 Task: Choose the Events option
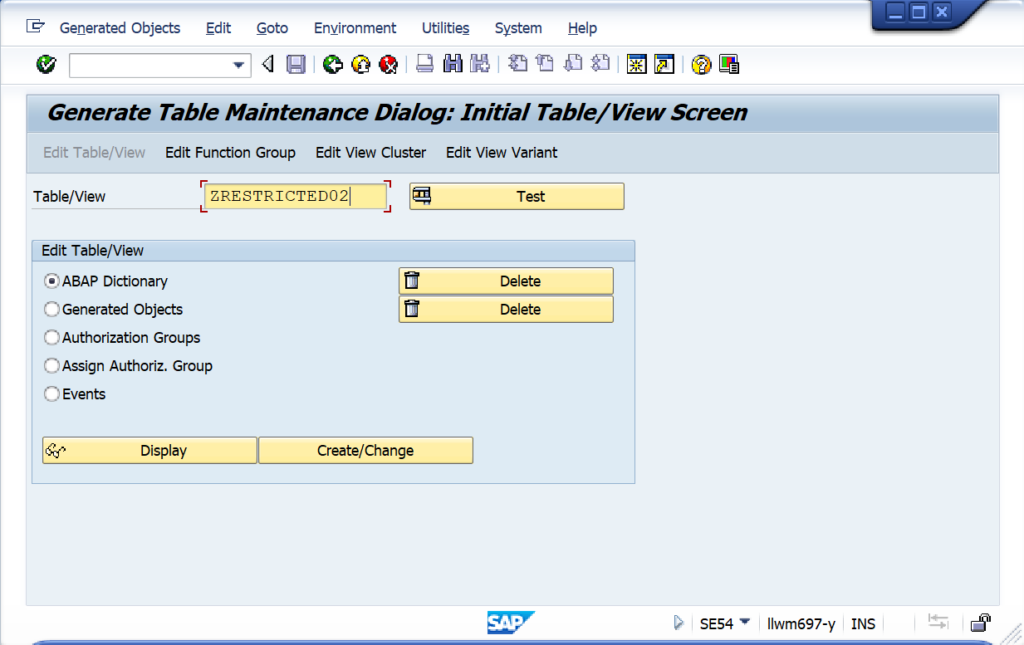tap(51, 394)
